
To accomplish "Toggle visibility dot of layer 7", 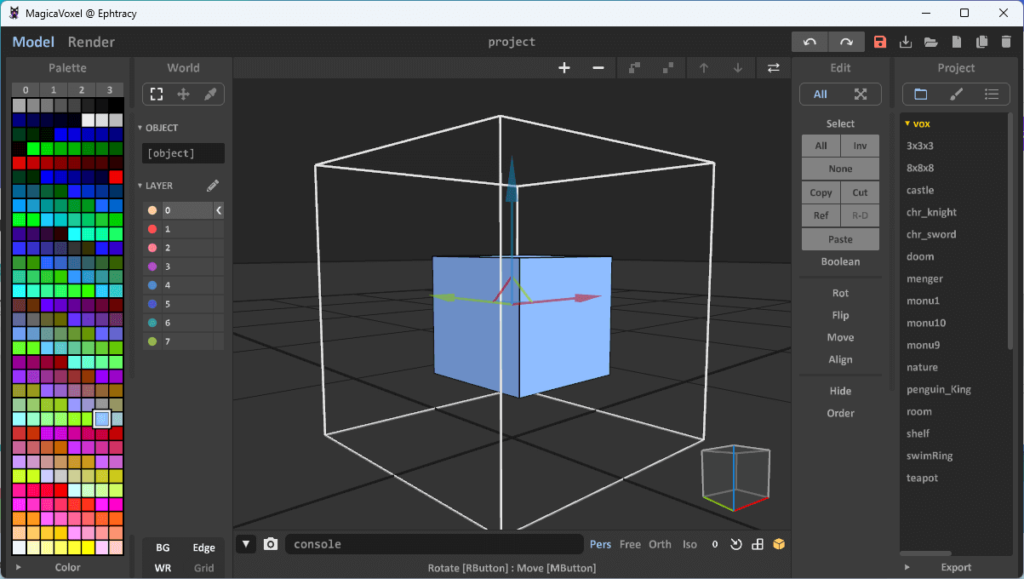I will click(152, 341).
